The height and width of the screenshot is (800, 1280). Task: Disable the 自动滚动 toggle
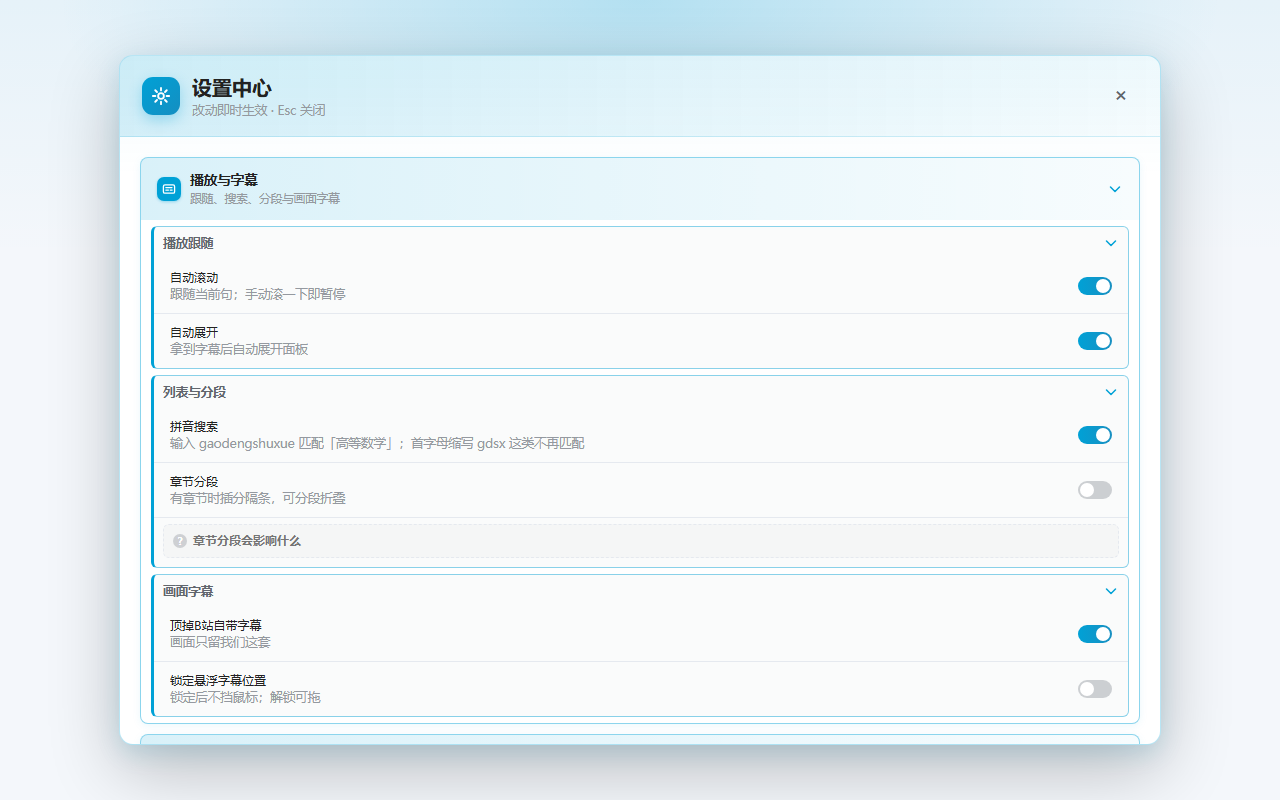point(1095,286)
